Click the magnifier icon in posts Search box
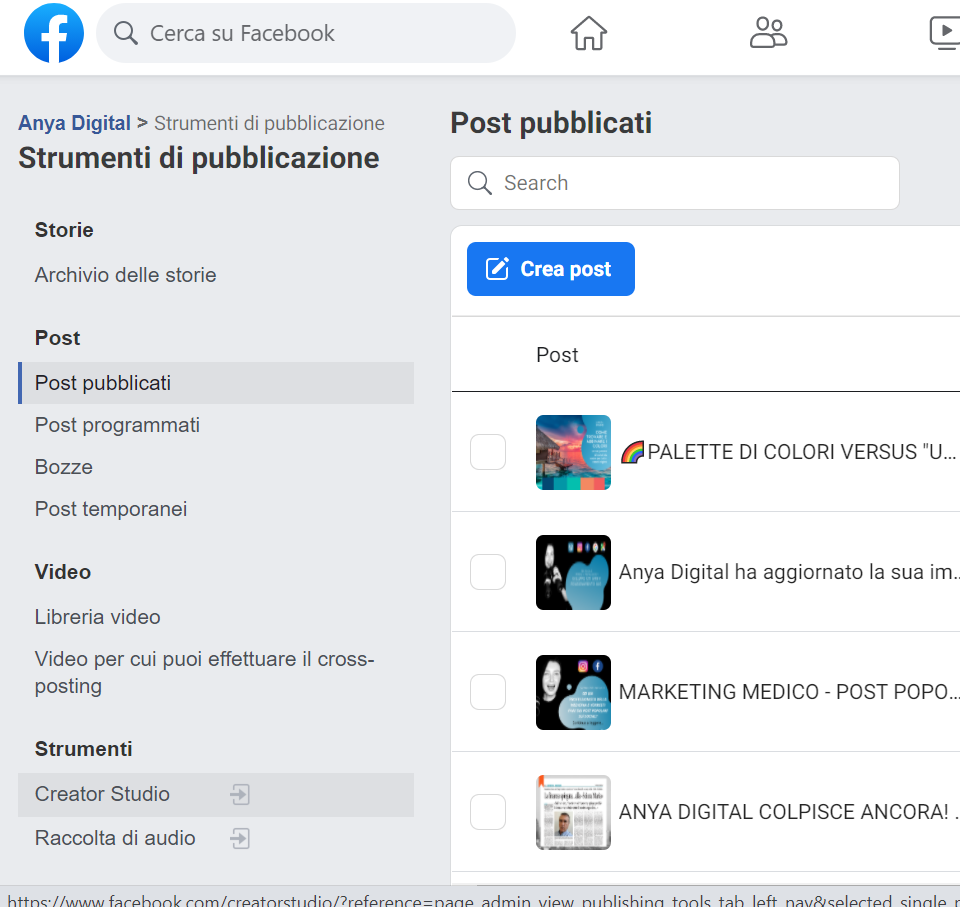 pos(480,183)
